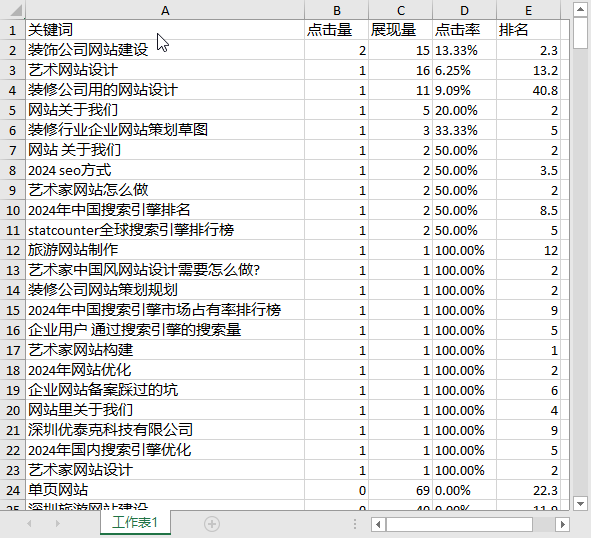Image resolution: width=591 pixels, height=538 pixels.
Task: Select column A header
Action: [165, 10]
